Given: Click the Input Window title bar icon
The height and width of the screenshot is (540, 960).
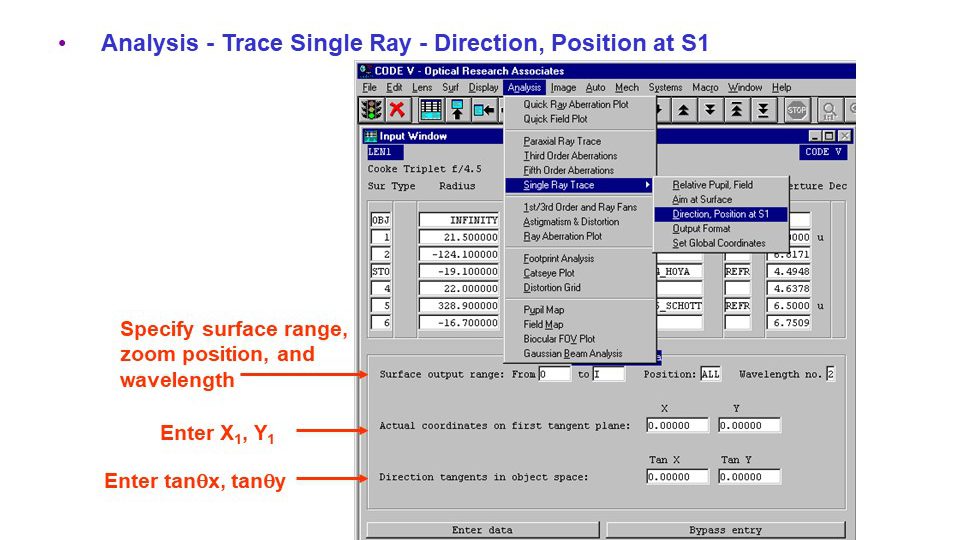Looking at the screenshot, I should (370, 136).
